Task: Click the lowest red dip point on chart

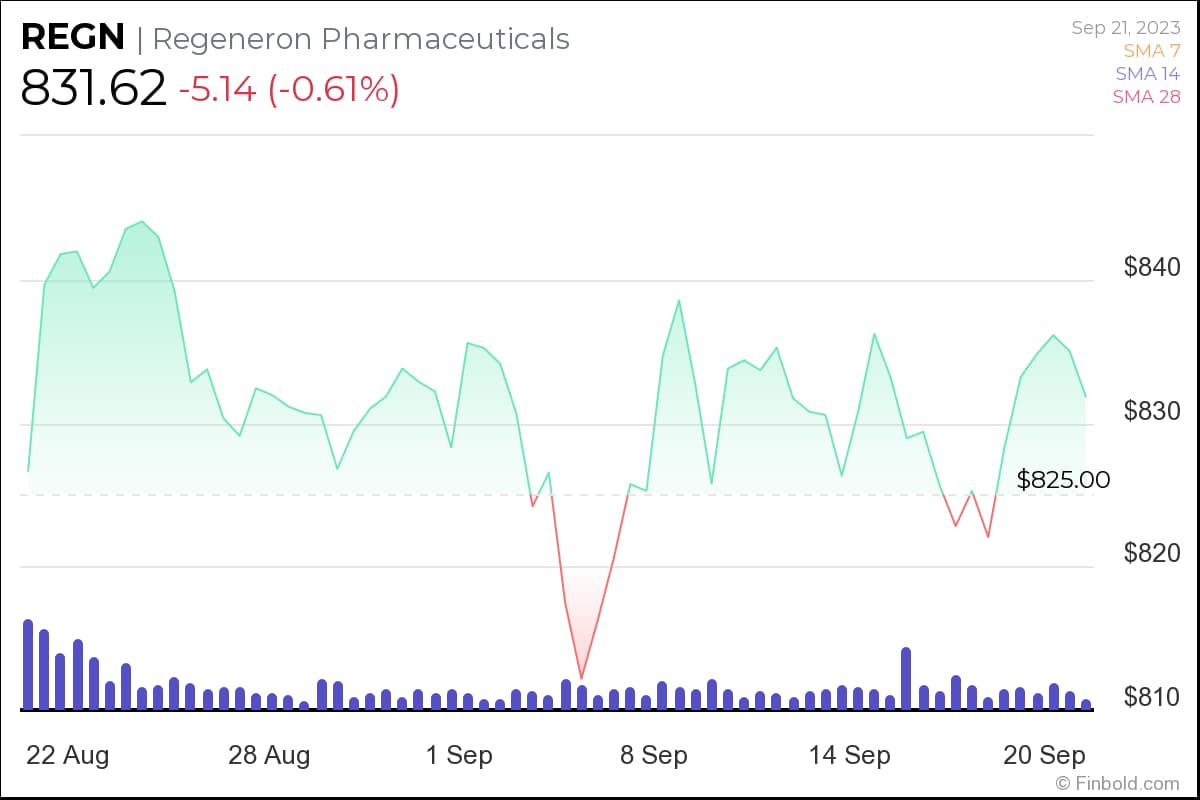Action: tap(581, 678)
